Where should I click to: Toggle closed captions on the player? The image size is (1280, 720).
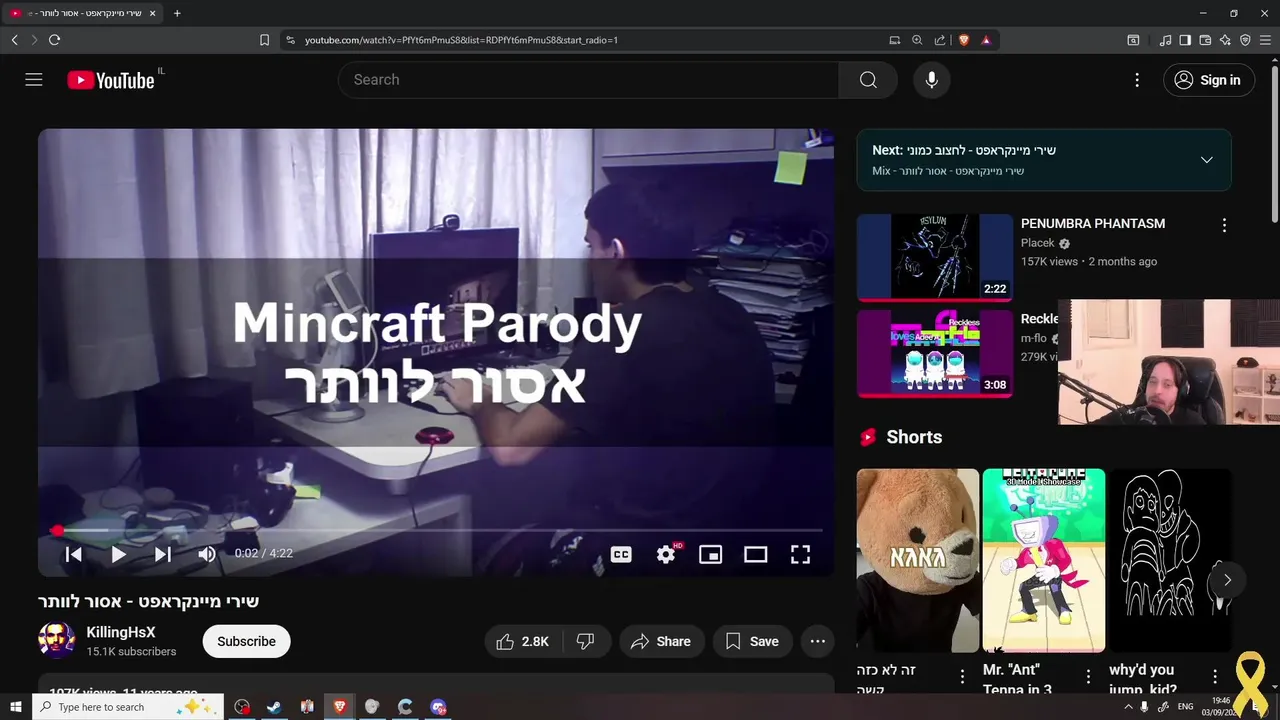click(621, 554)
